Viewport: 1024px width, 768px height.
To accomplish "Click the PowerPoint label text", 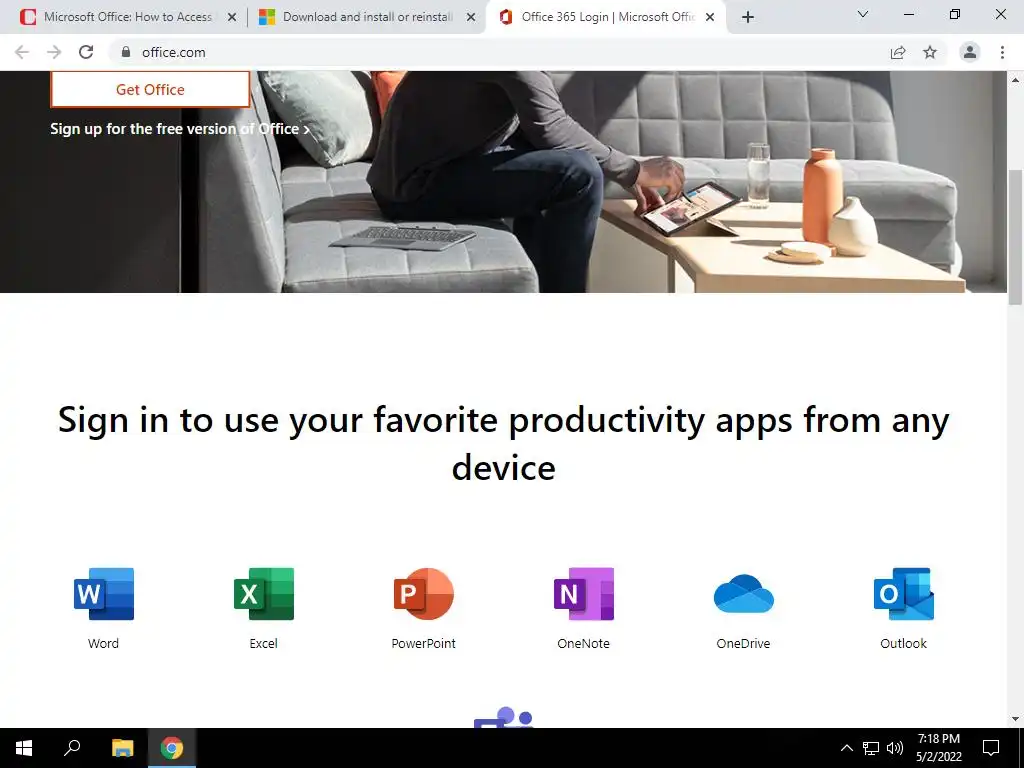I will [x=424, y=643].
